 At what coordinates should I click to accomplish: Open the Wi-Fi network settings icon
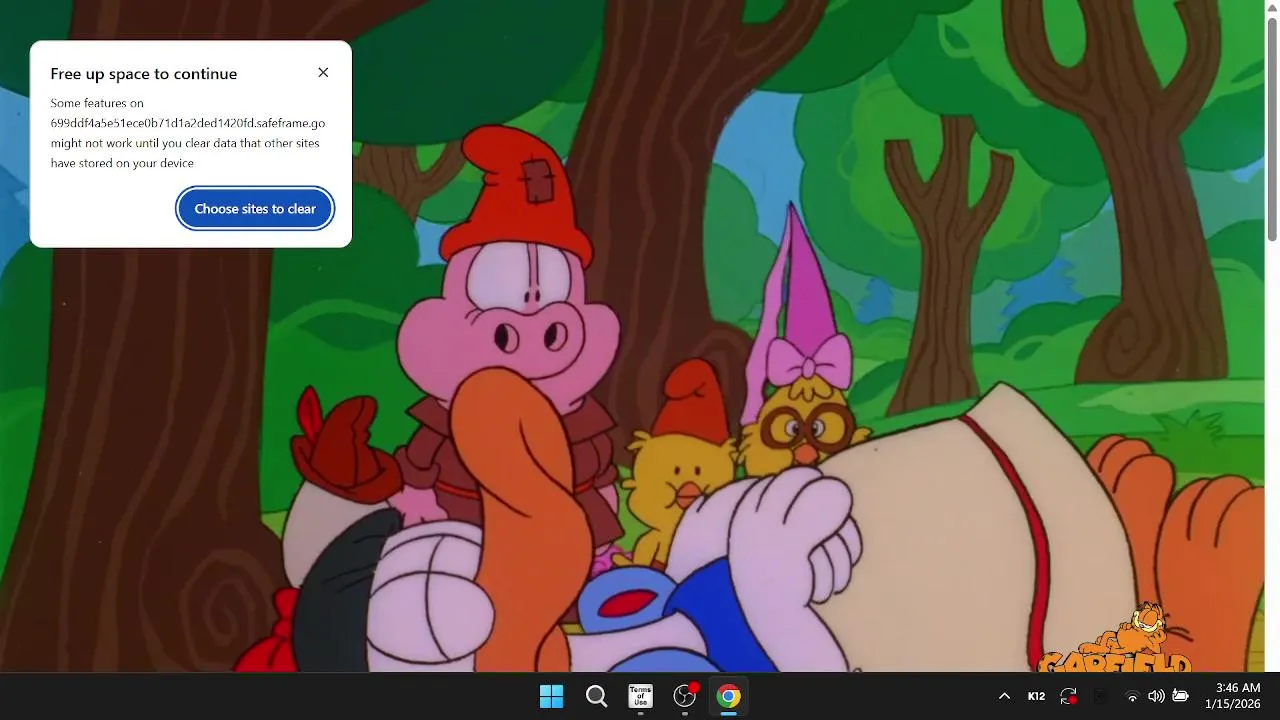pos(1132,696)
